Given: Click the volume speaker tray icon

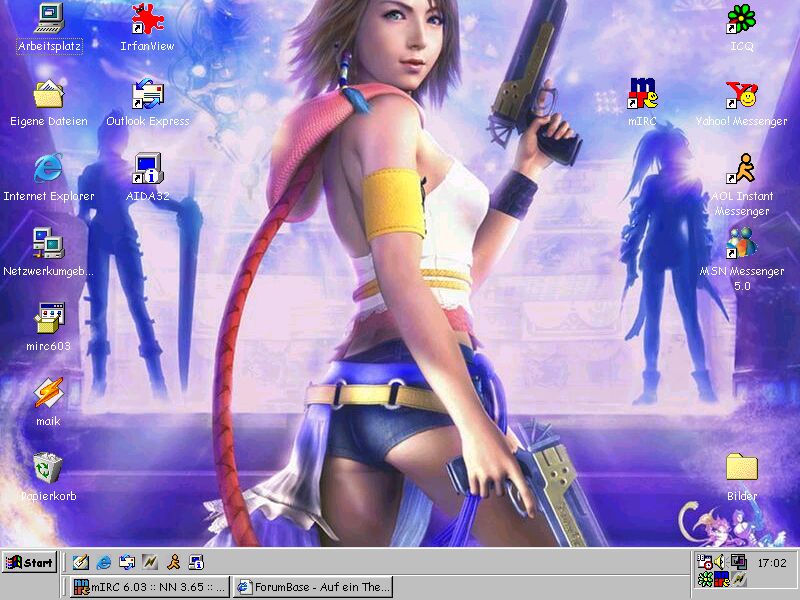Looking at the screenshot, I should [720, 562].
